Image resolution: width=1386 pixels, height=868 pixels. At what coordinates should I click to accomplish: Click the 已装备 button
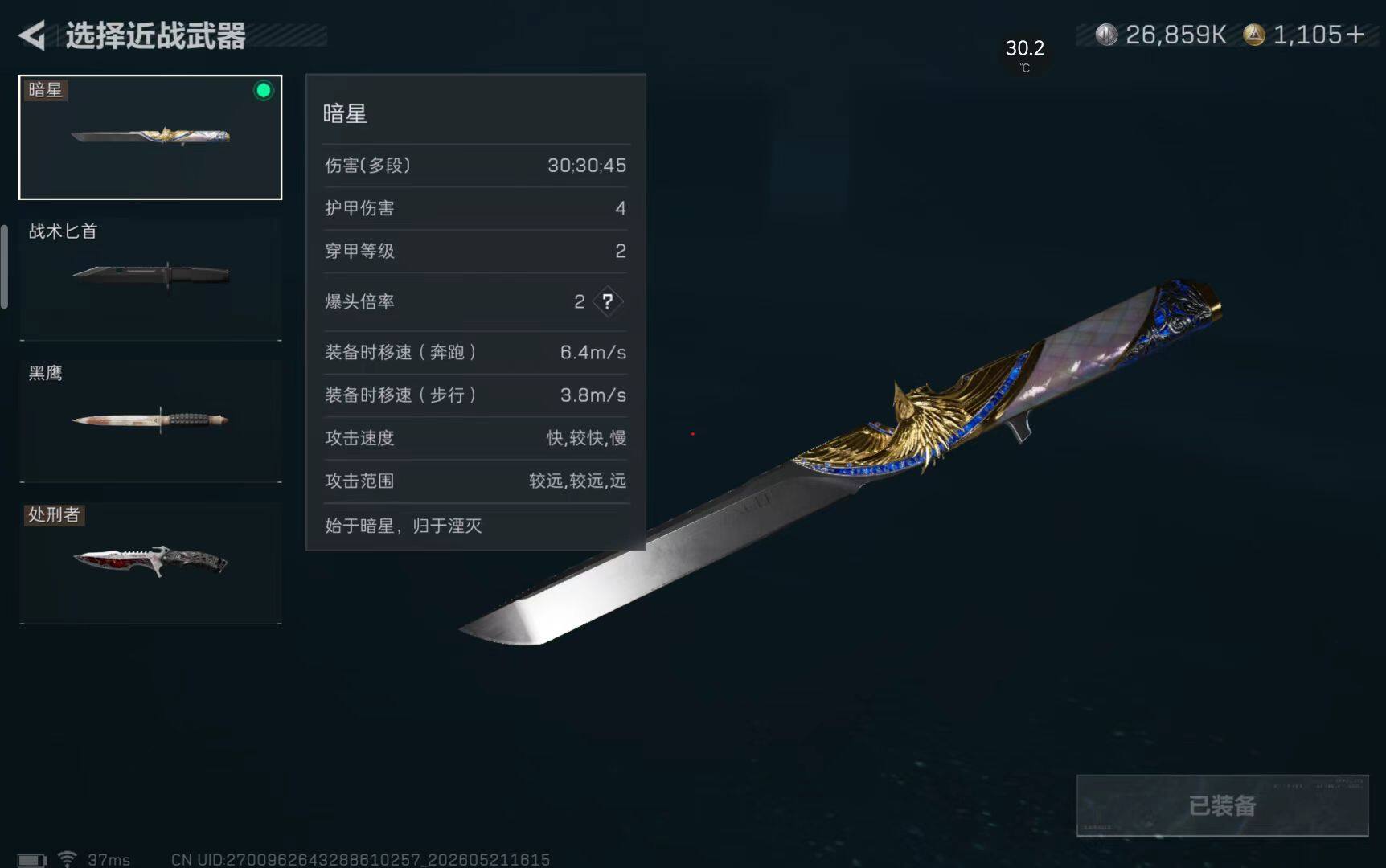(x=1222, y=805)
